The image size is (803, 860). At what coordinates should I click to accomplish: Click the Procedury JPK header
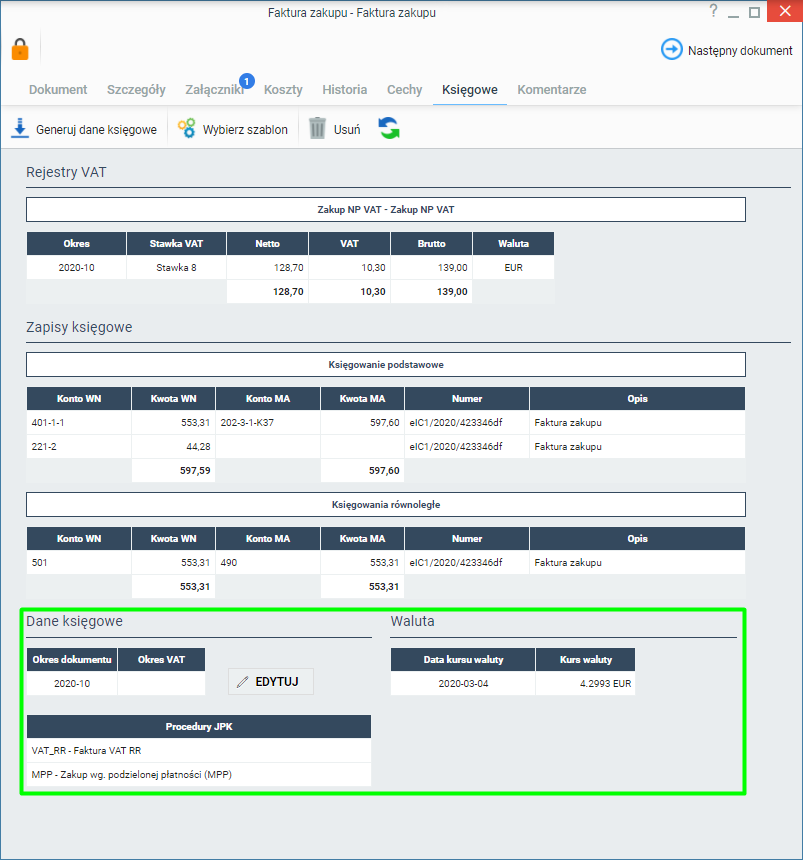[x=199, y=726]
